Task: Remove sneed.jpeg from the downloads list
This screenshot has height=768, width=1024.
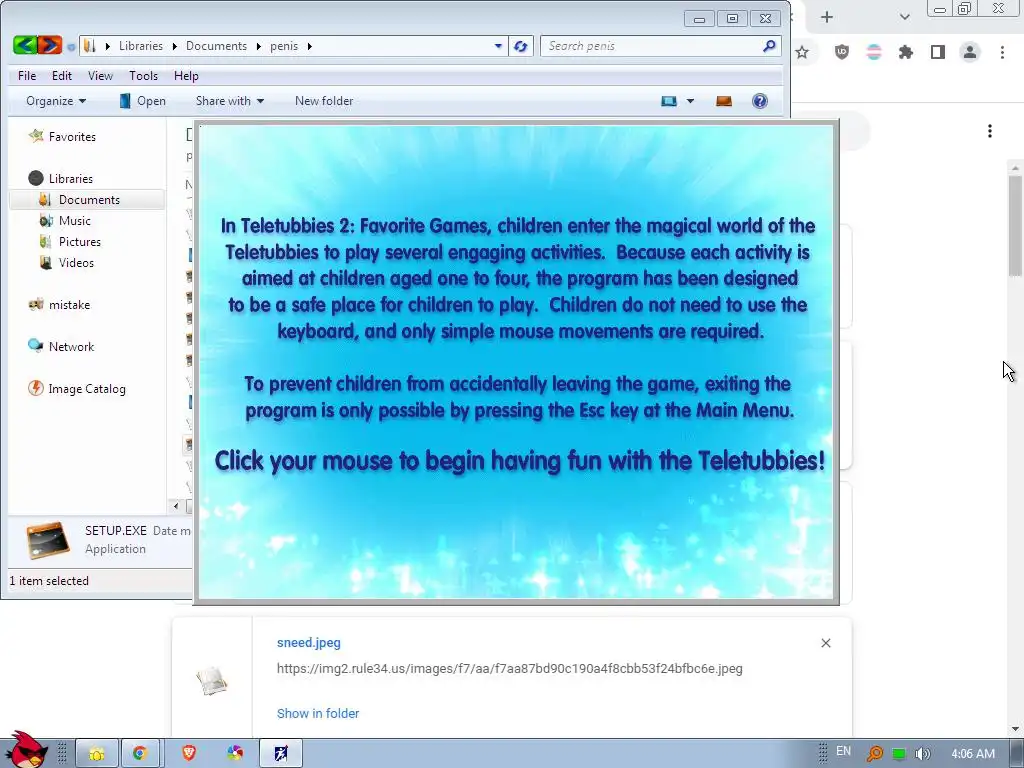Action: 825,643
